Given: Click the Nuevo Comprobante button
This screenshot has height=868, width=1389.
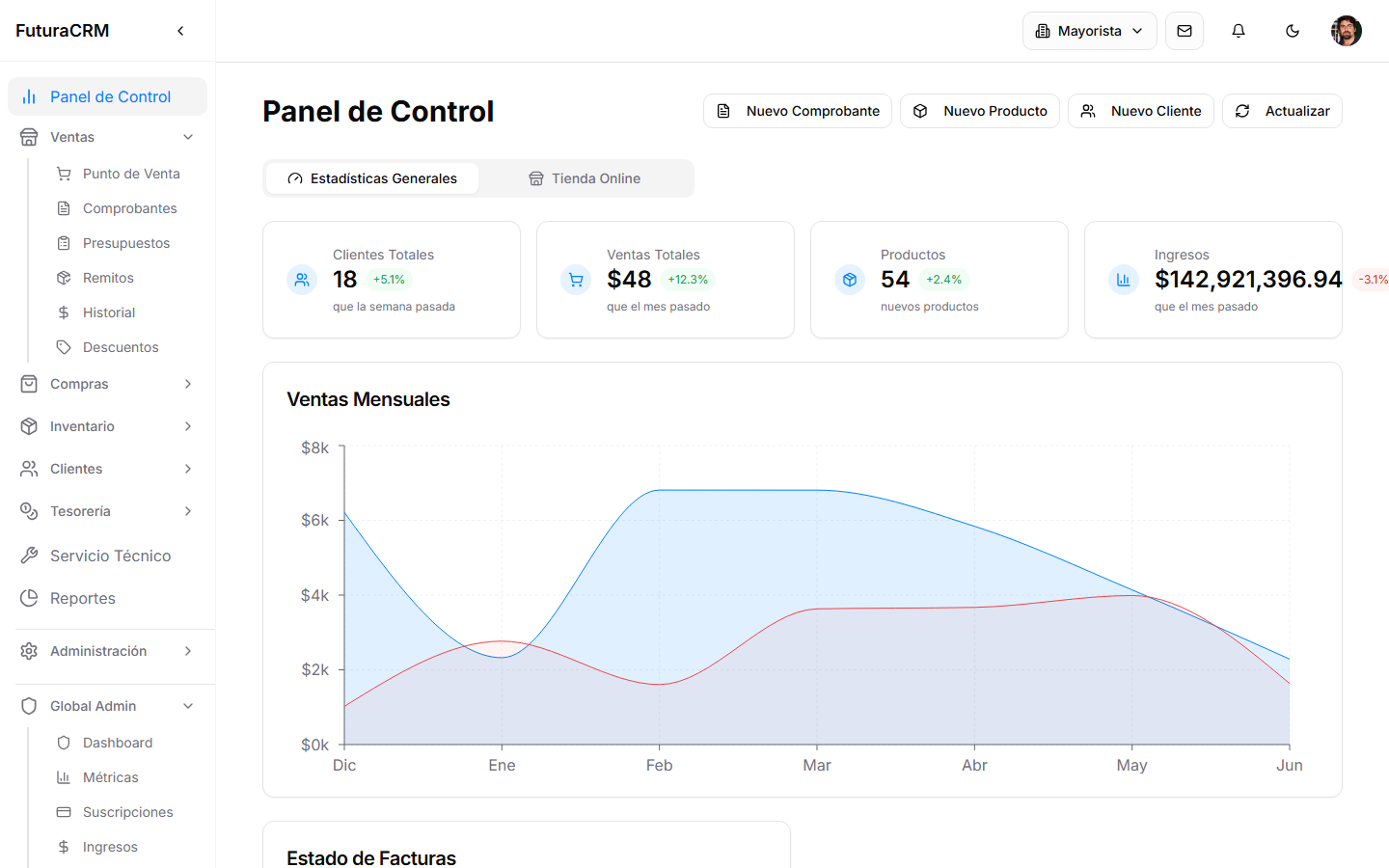Looking at the screenshot, I should [798, 111].
